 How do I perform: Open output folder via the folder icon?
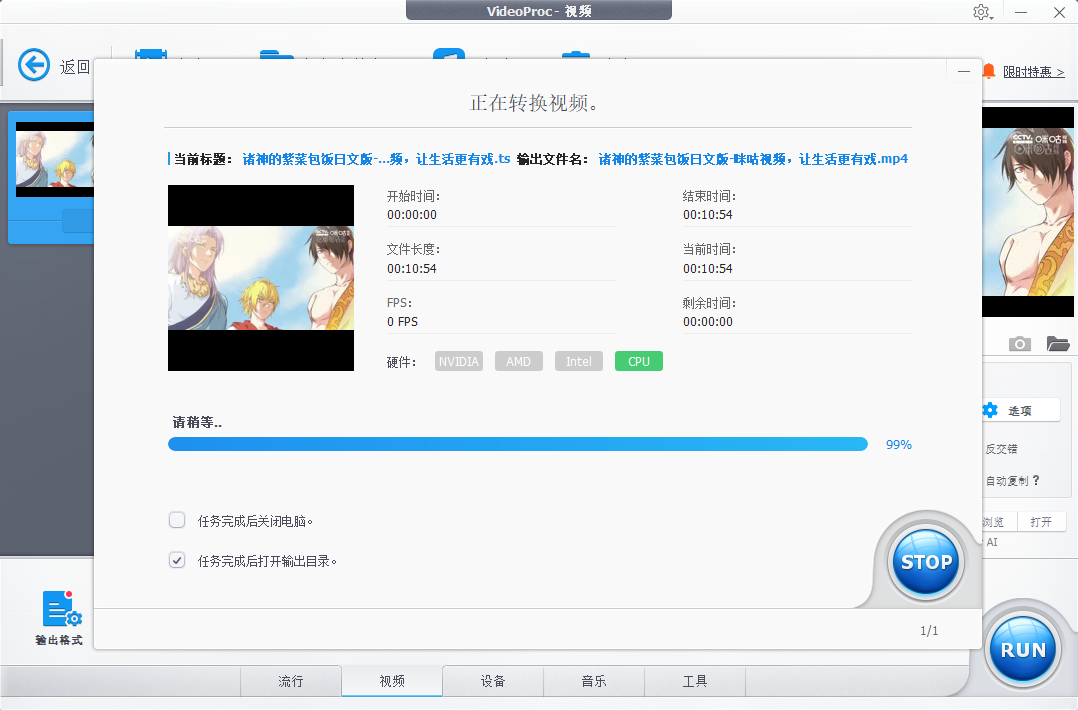(x=1058, y=344)
